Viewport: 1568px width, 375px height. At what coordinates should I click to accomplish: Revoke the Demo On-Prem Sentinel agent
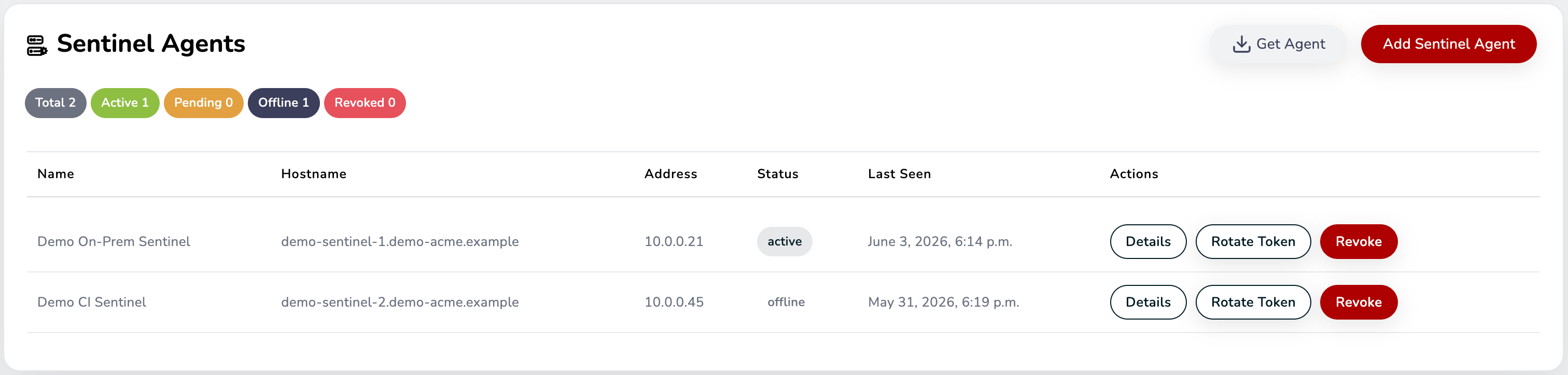pyautogui.click(x=1358, y=241)
